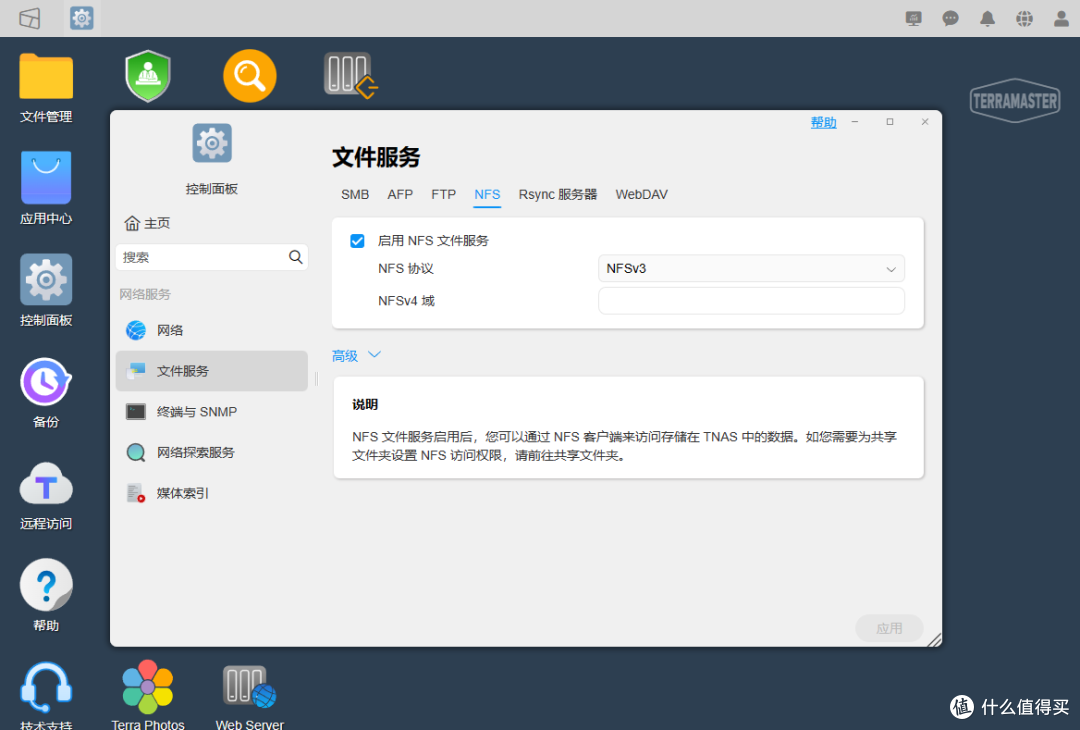Image resolution: width=1080 pixels, height=730 pixels.
Task: Click the NFSv4 域 input field
Action: (x=751, y=301)
